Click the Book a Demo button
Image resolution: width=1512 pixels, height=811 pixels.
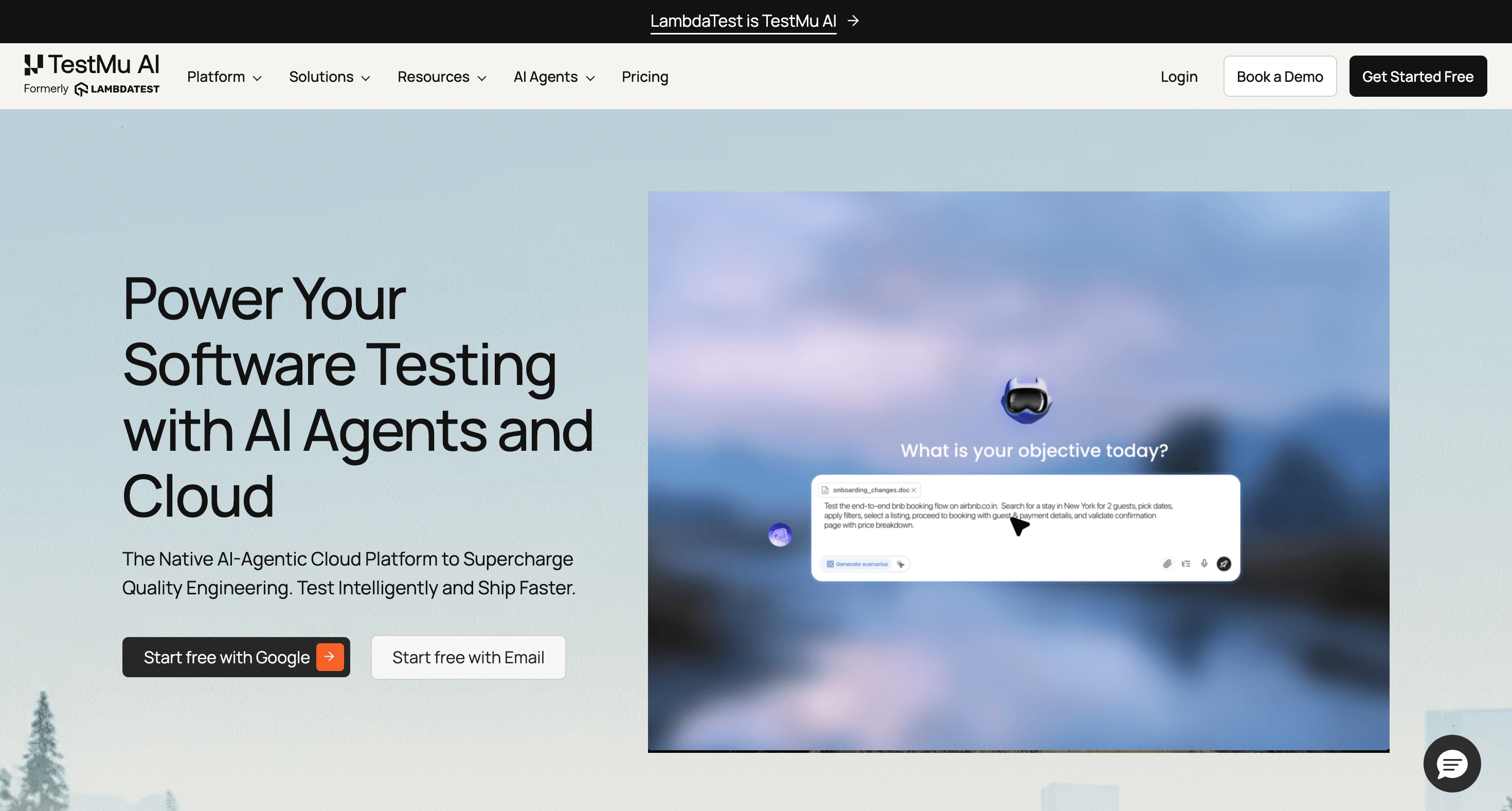1280,76
